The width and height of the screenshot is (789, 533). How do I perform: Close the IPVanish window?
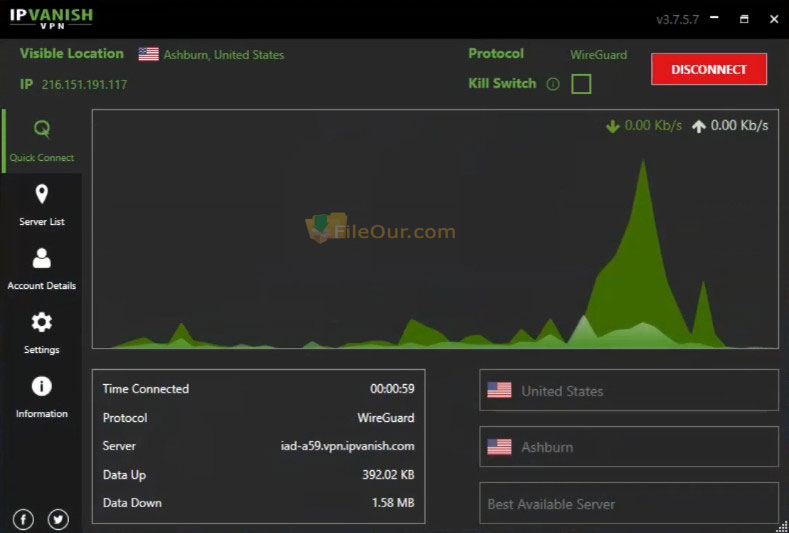[774, 19]
